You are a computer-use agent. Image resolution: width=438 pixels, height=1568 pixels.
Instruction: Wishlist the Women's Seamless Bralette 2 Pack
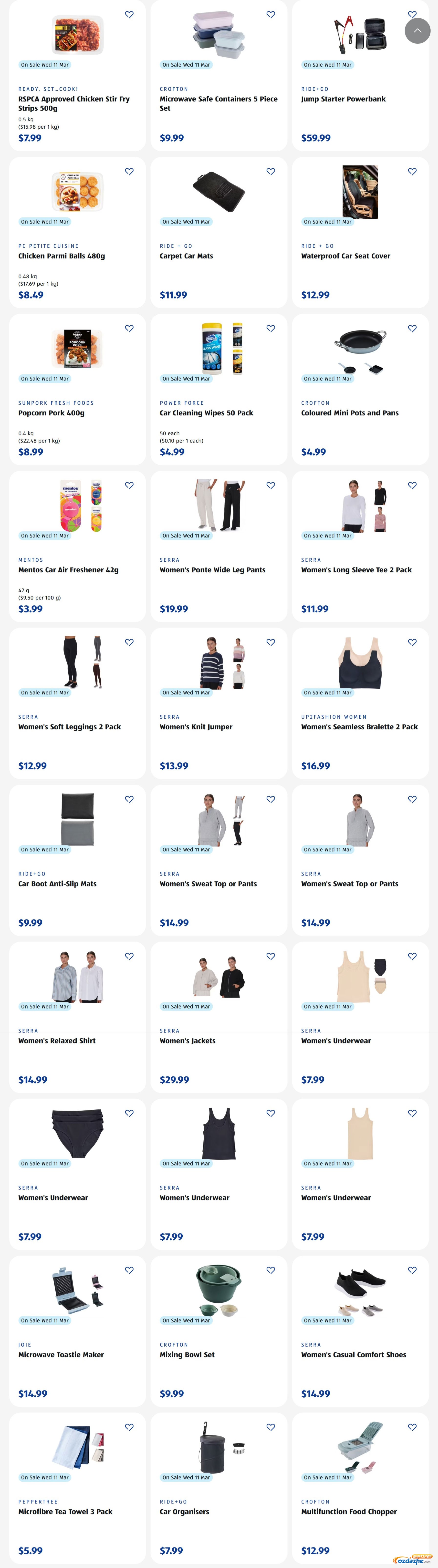tap(412, 643)
